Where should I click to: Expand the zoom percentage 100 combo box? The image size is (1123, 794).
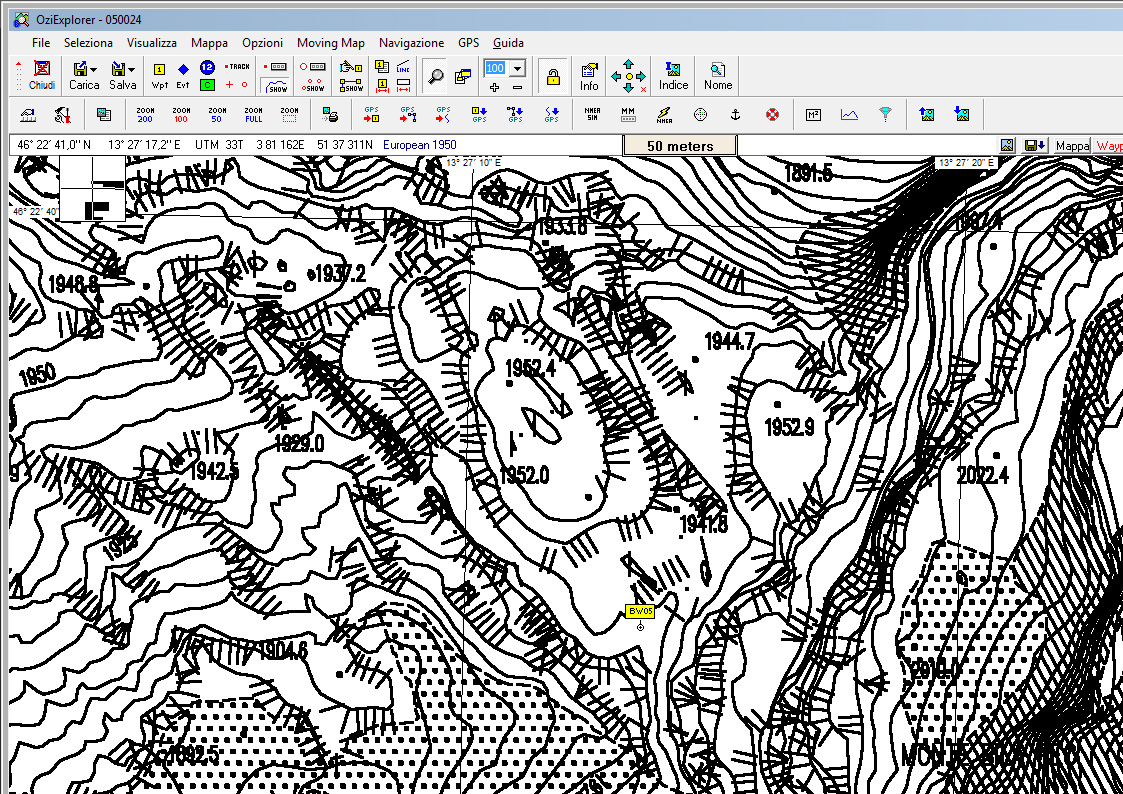517,68
